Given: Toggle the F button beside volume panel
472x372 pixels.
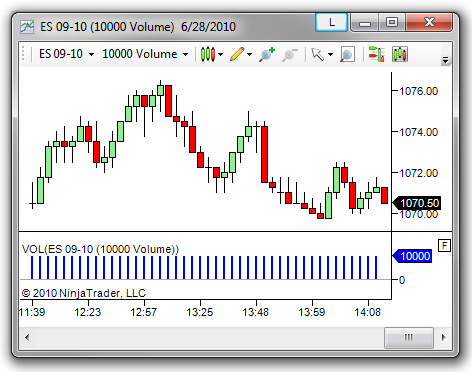Looking at the screenshot, I should 444,246.
